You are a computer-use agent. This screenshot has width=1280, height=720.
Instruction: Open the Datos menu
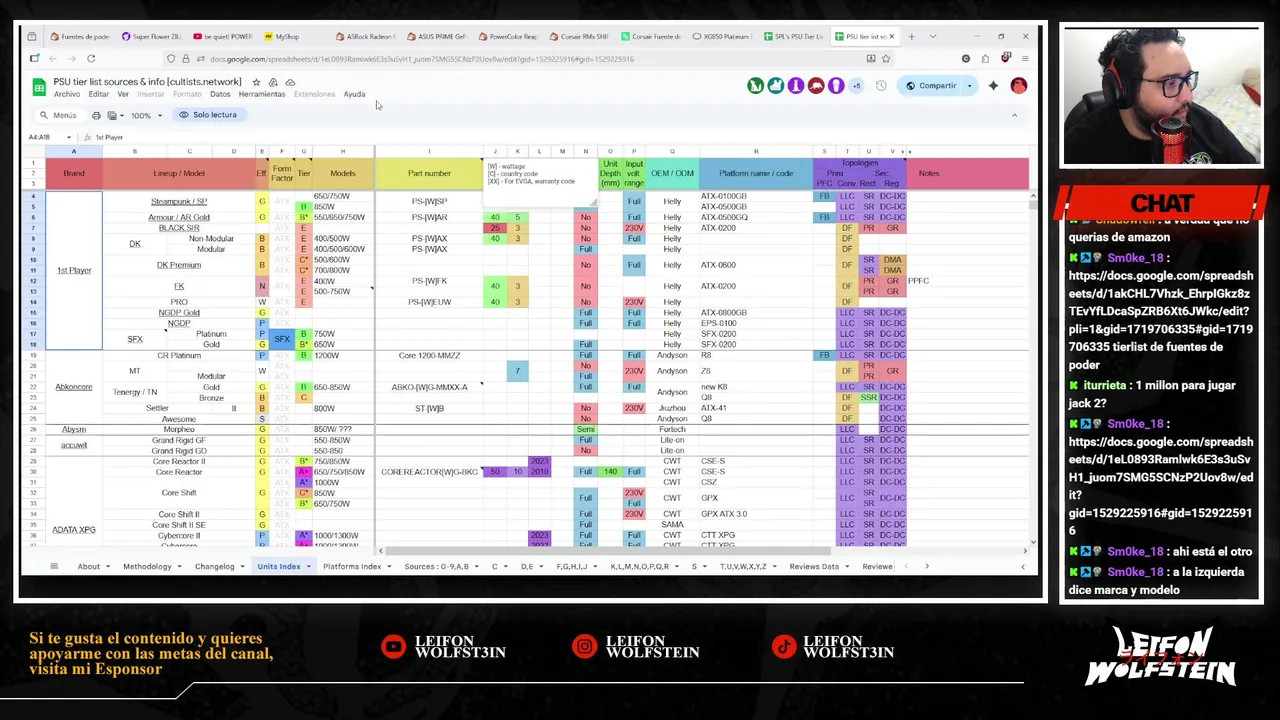click(x=220, y=94)
